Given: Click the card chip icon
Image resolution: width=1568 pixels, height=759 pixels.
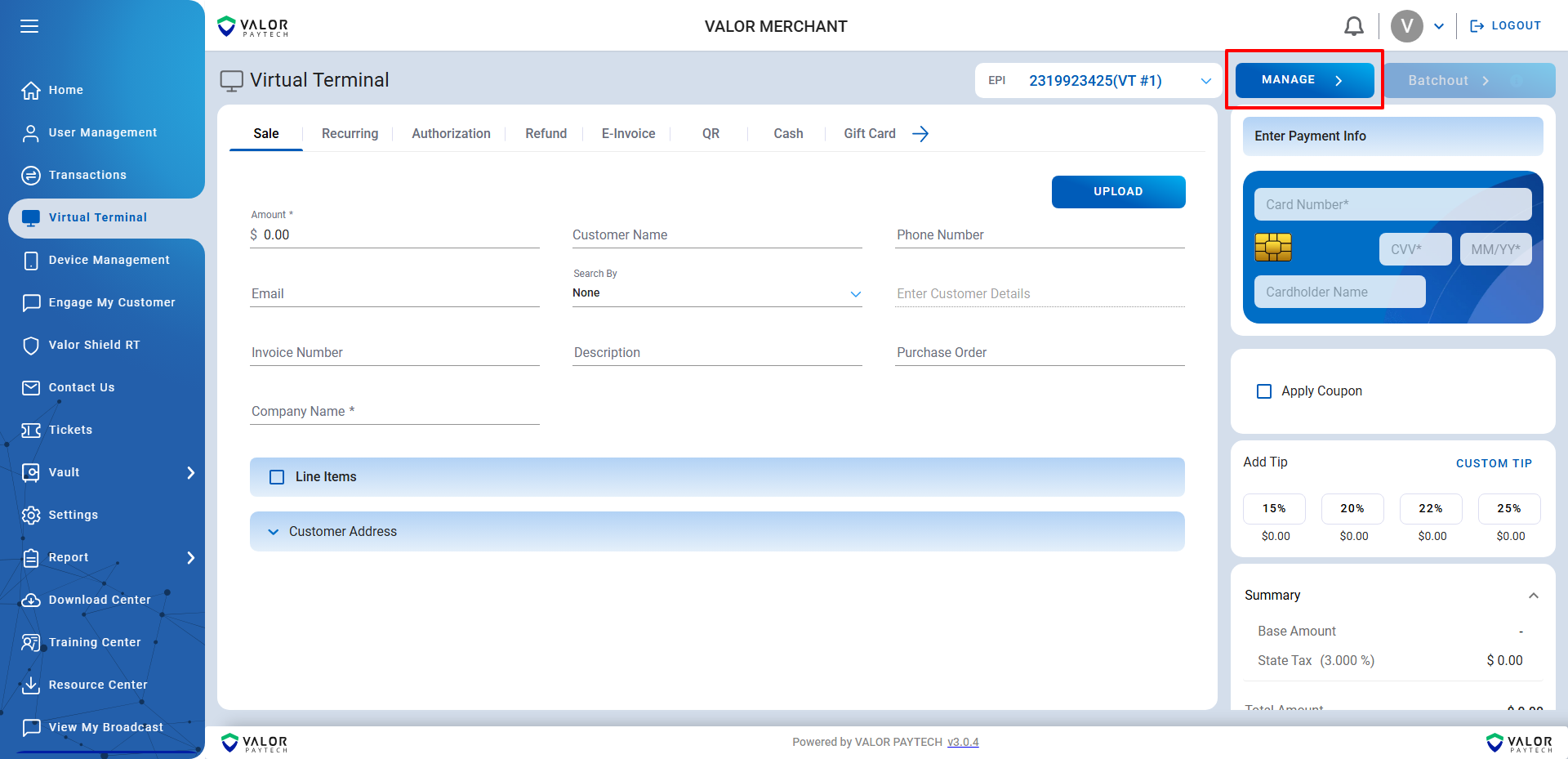Looking at the screenshot, I should 1273,247.
